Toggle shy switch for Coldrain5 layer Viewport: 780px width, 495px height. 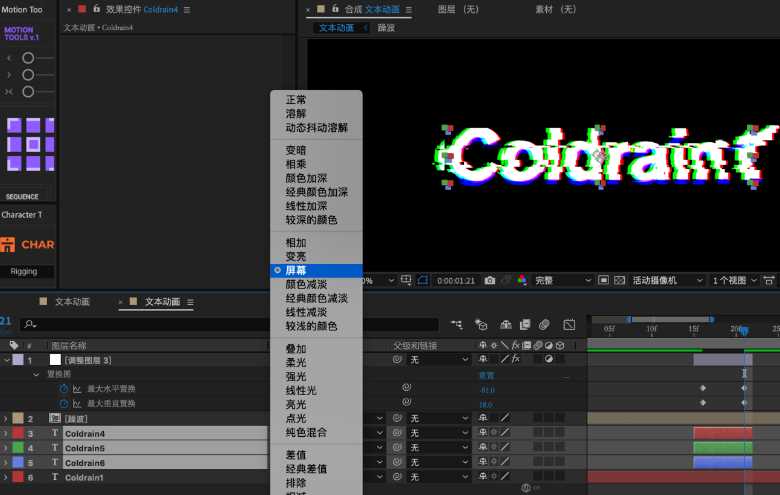(483, 447)
